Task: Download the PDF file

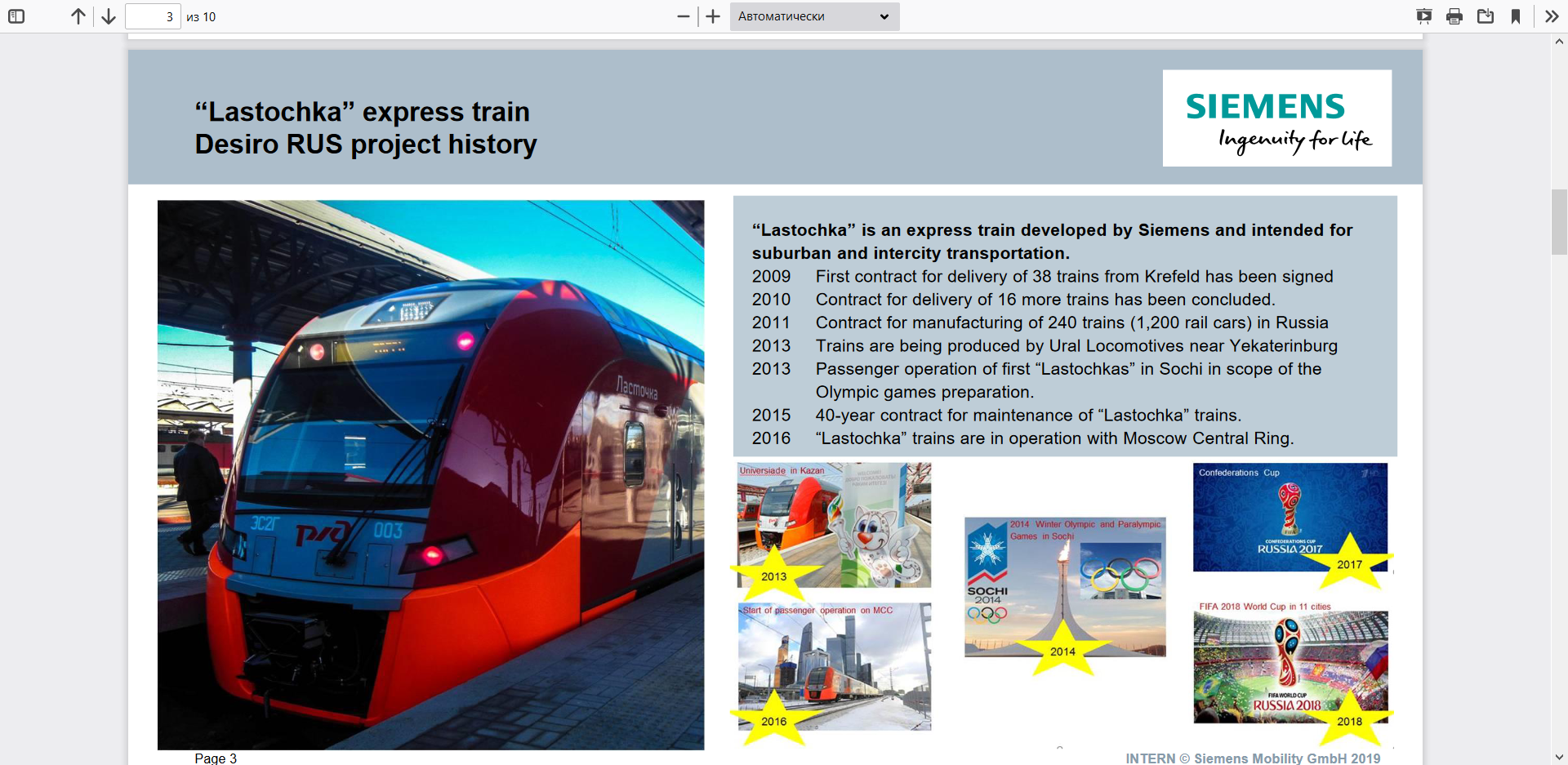Action: [1486, 16]
